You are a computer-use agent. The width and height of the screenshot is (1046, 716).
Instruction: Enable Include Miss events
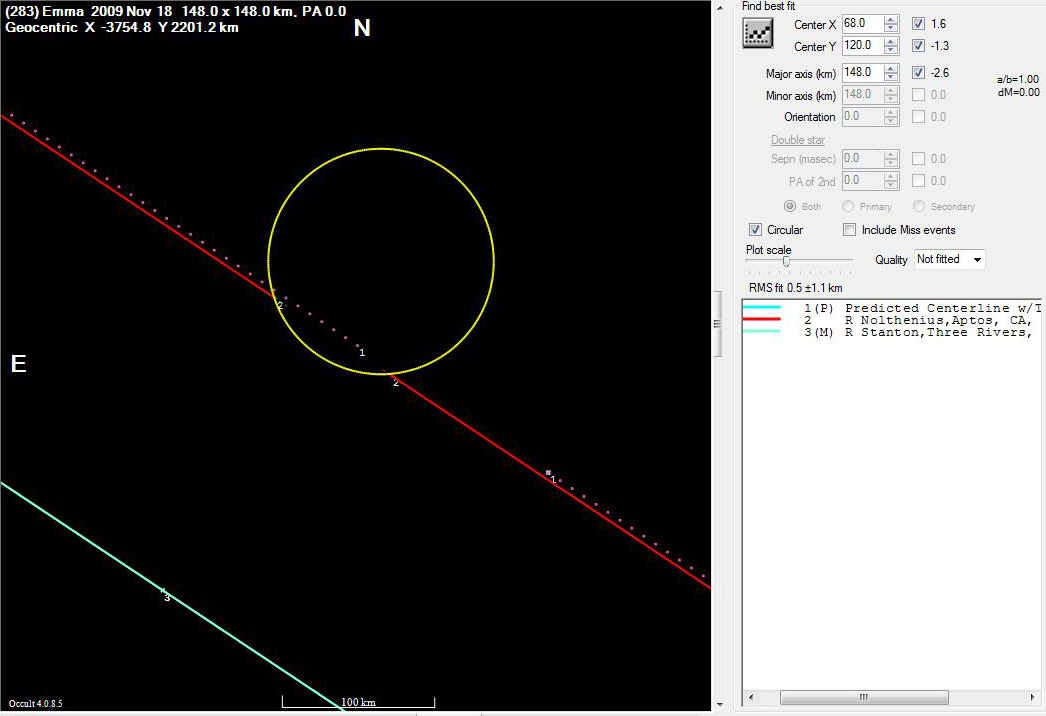(x=850, y=230)
